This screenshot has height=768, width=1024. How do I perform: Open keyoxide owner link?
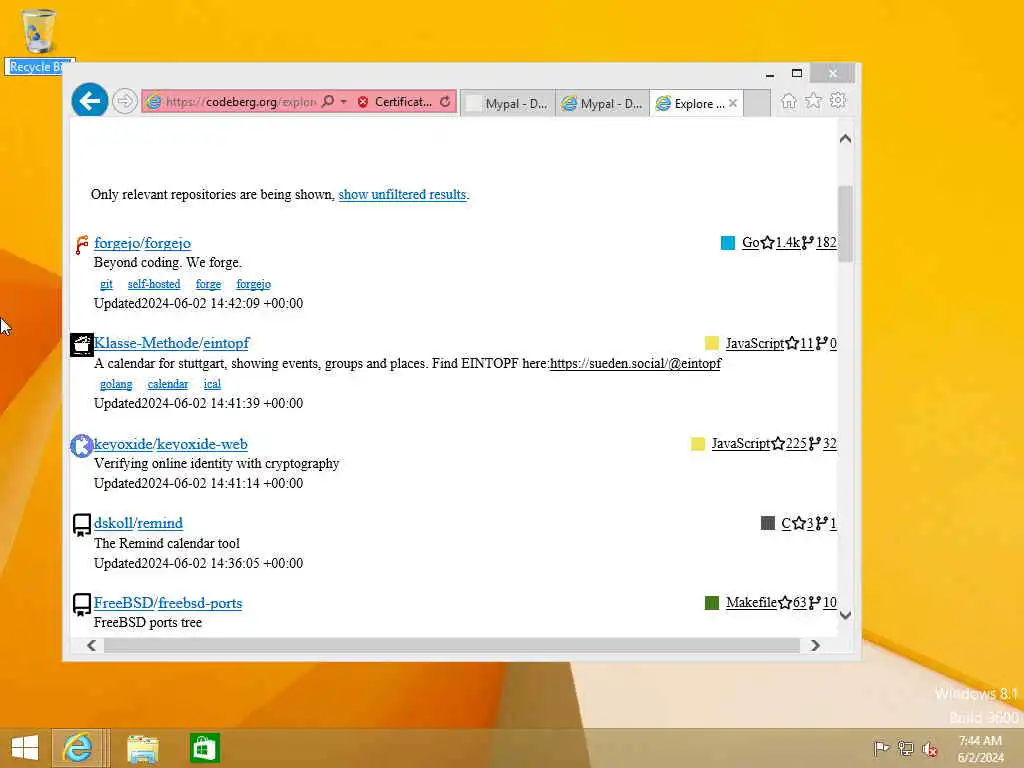click(123, 444)
